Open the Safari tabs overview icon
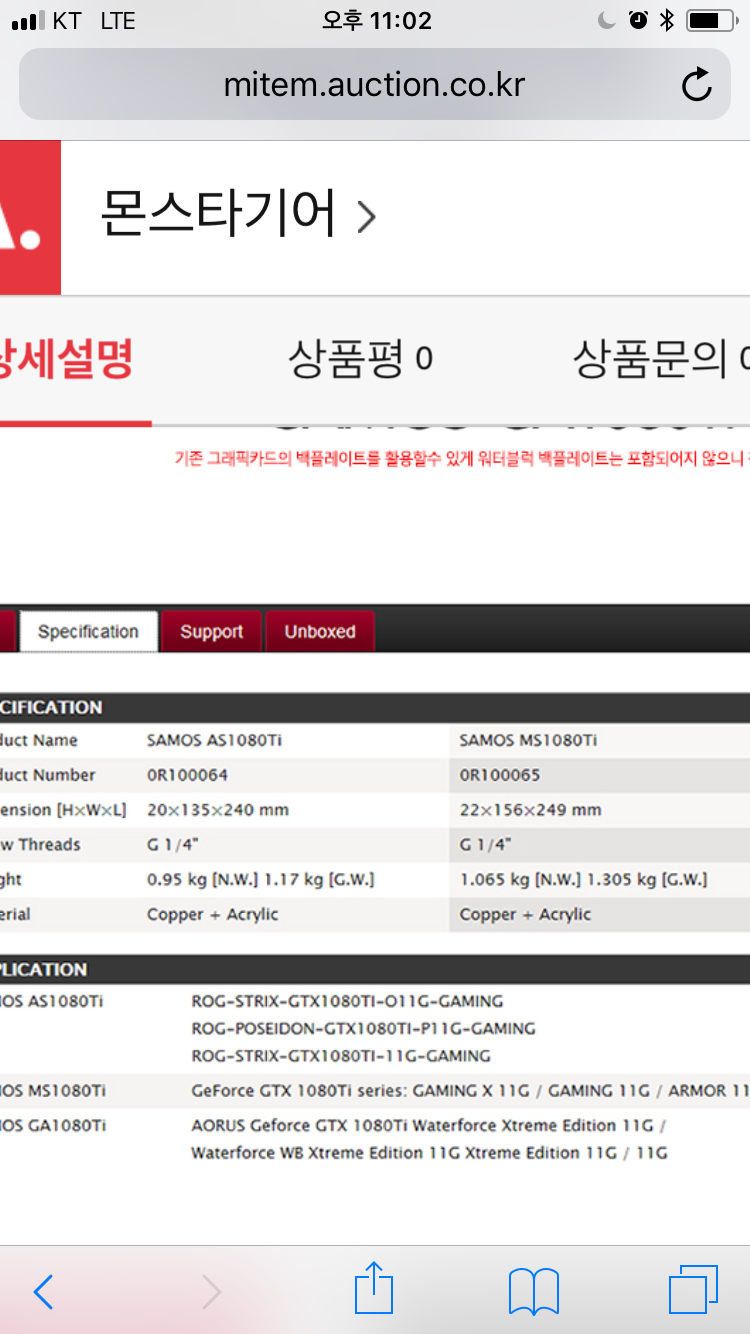 click(x=693, y=1290)
